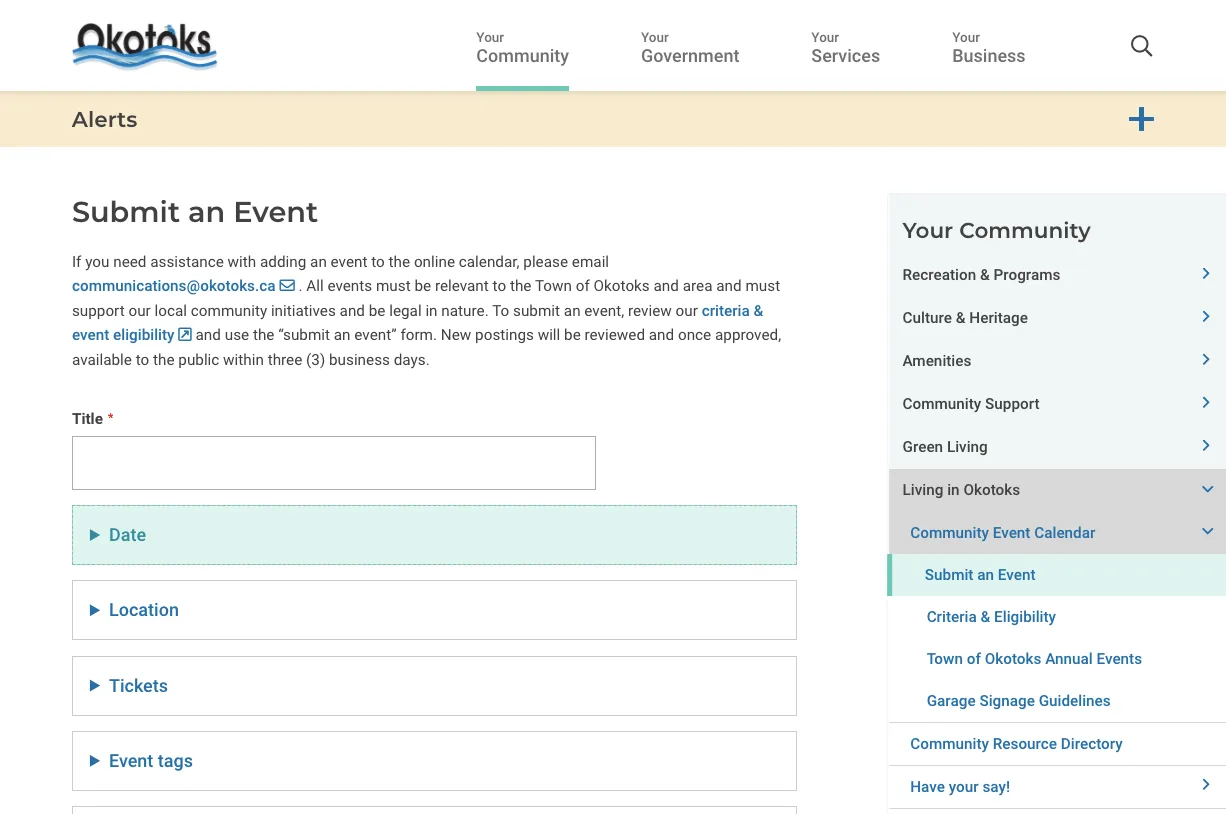Open Town of Okotoks Annual Events
This screenshot has height=814, width=1226.
(x=1034, y=659)
